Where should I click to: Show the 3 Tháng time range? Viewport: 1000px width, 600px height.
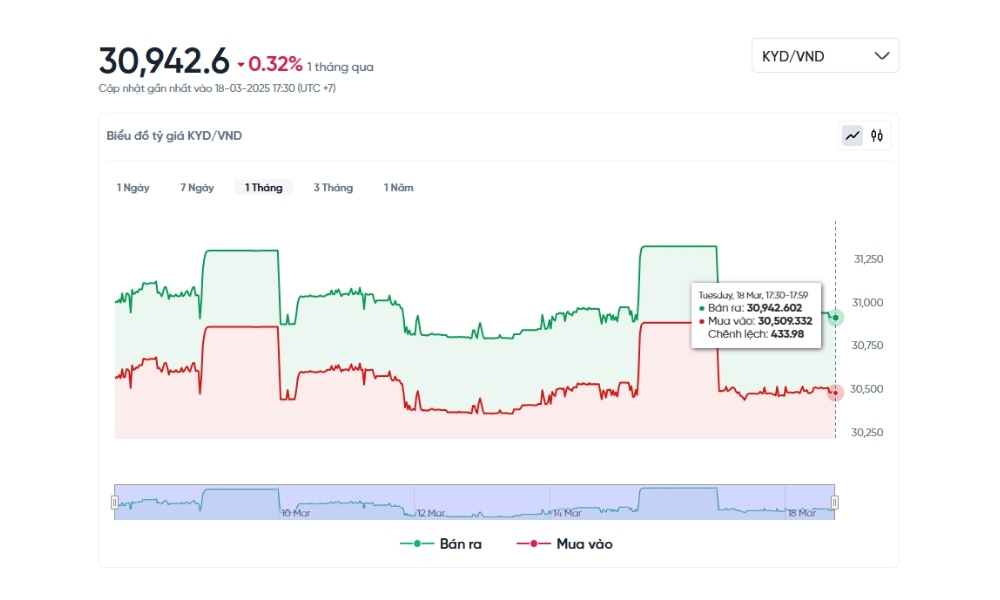point(333,188)
